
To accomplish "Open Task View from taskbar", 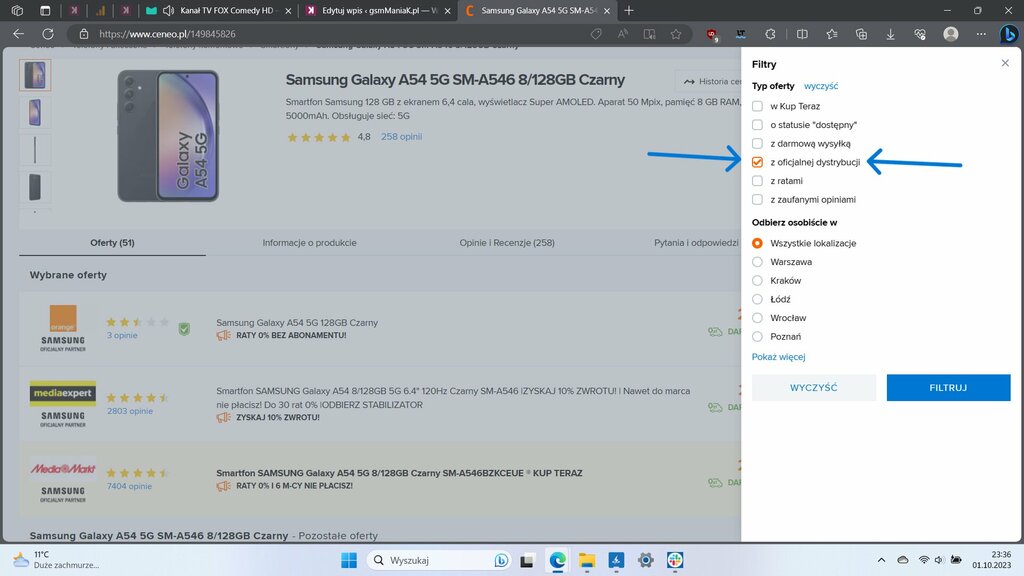I will pos(527,560).
